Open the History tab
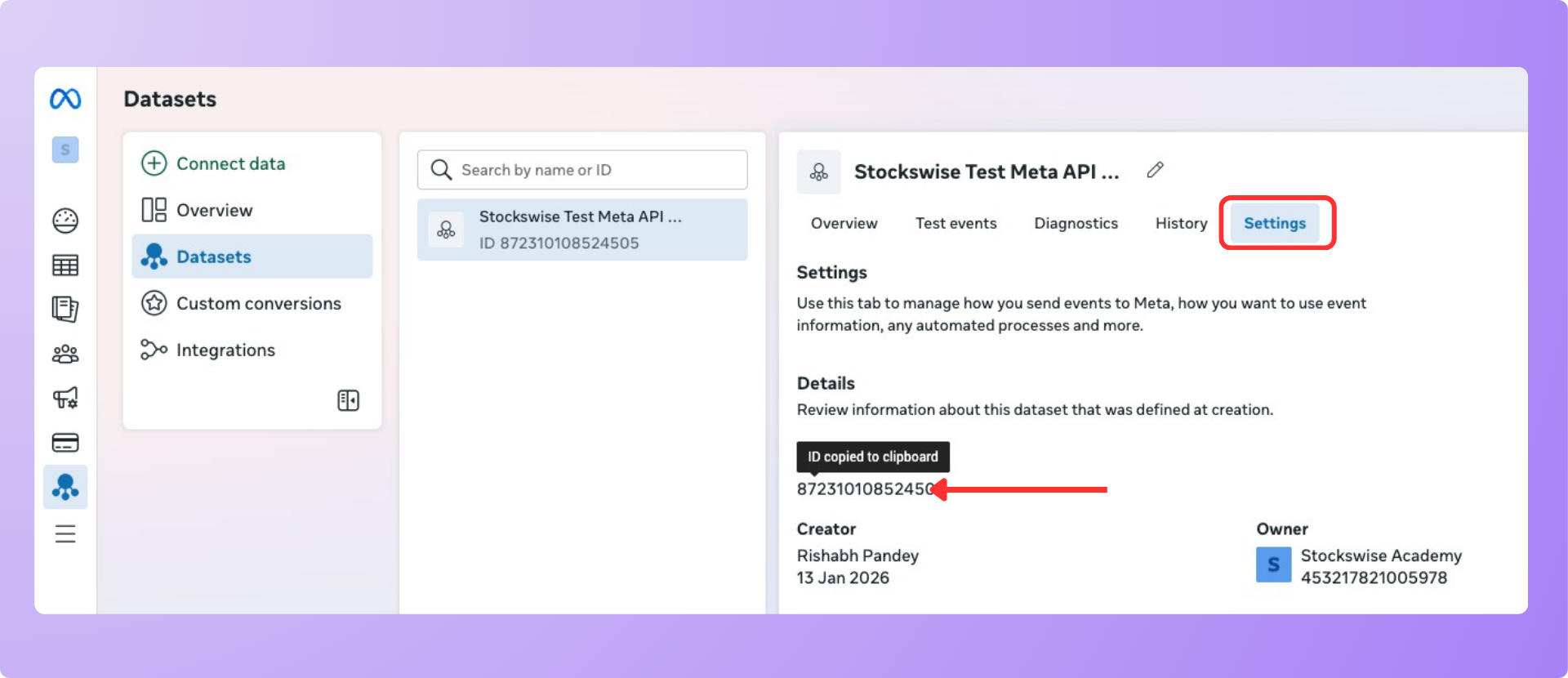The image size is (1568, 678). pyautogui.click(x=1181, y=223)
